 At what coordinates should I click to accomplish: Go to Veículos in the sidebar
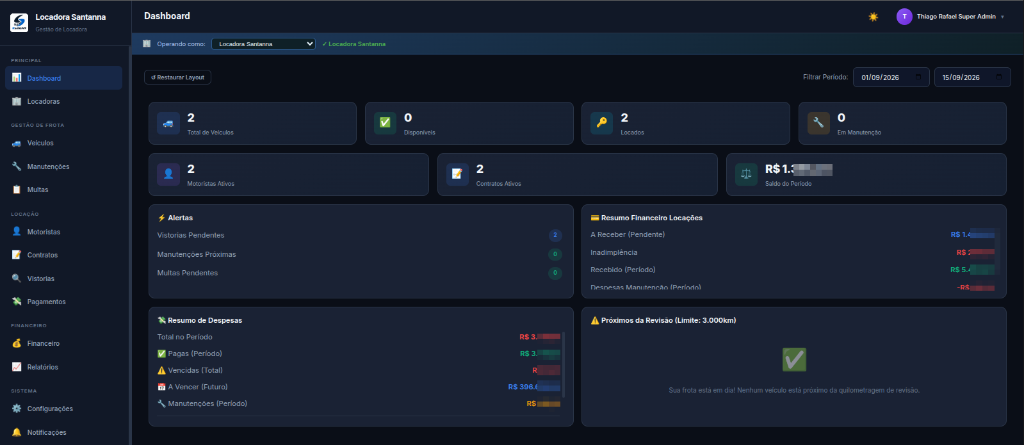[x=63, y=142]
